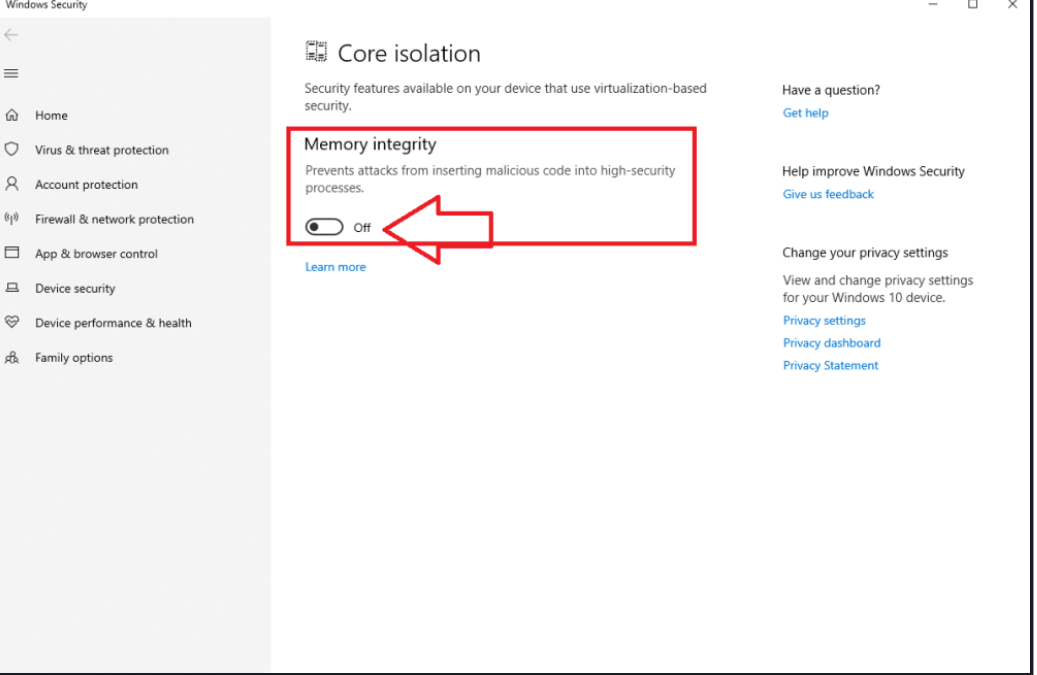1037x675 pixels.
Task: Collapse the navigation sidebar
Action: pos(11,73)
